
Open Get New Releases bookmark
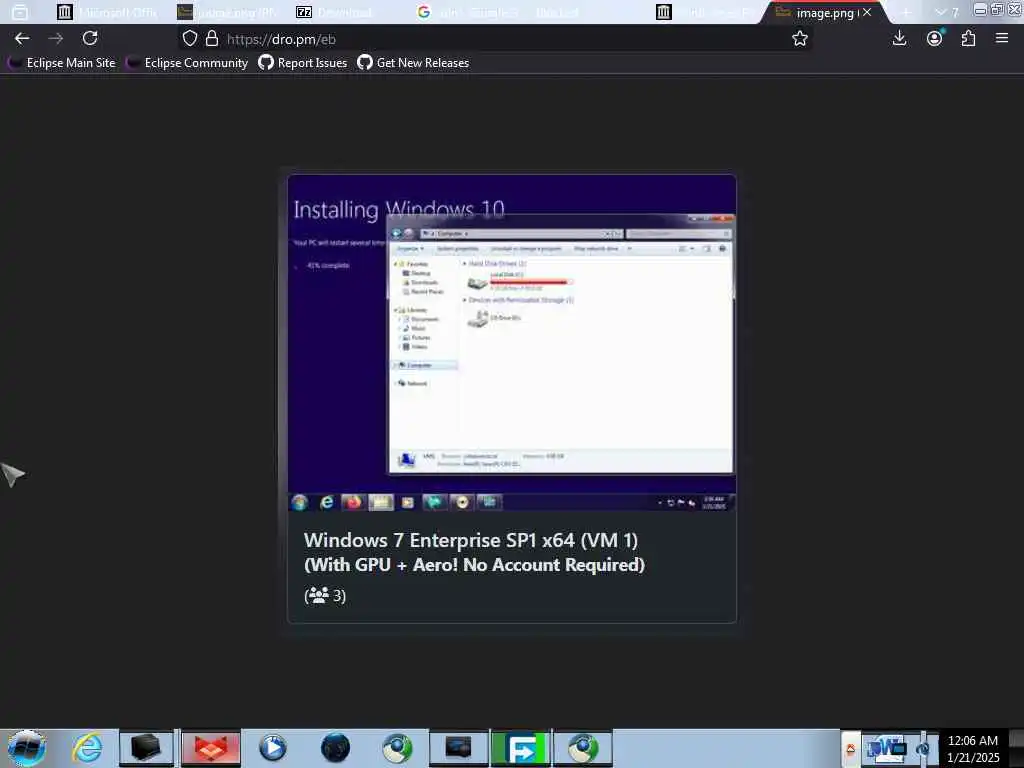tap(413, 63)
